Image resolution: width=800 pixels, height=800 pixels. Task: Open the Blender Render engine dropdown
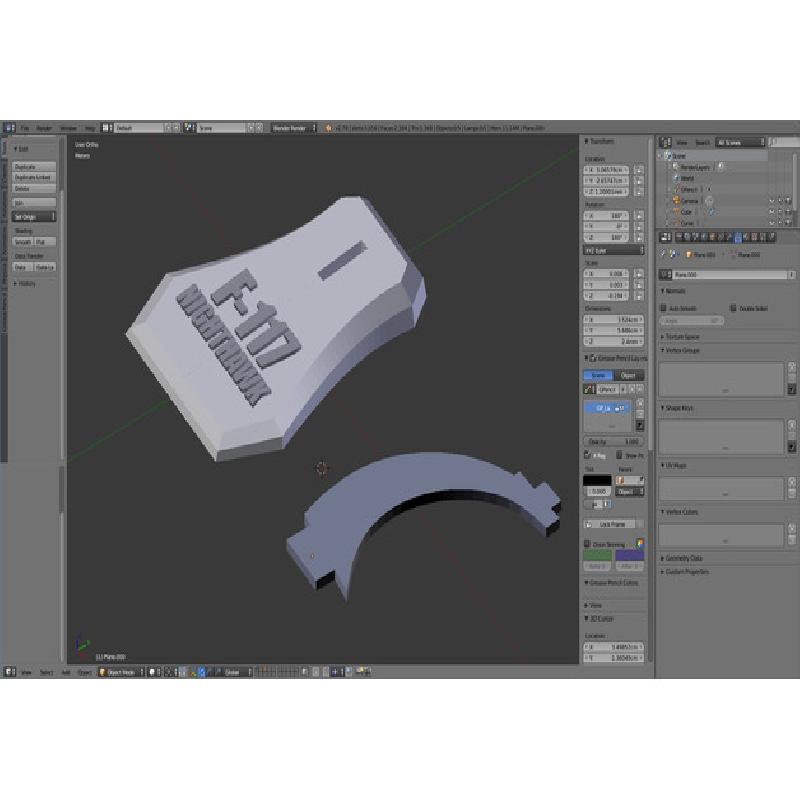pos(294,128)
